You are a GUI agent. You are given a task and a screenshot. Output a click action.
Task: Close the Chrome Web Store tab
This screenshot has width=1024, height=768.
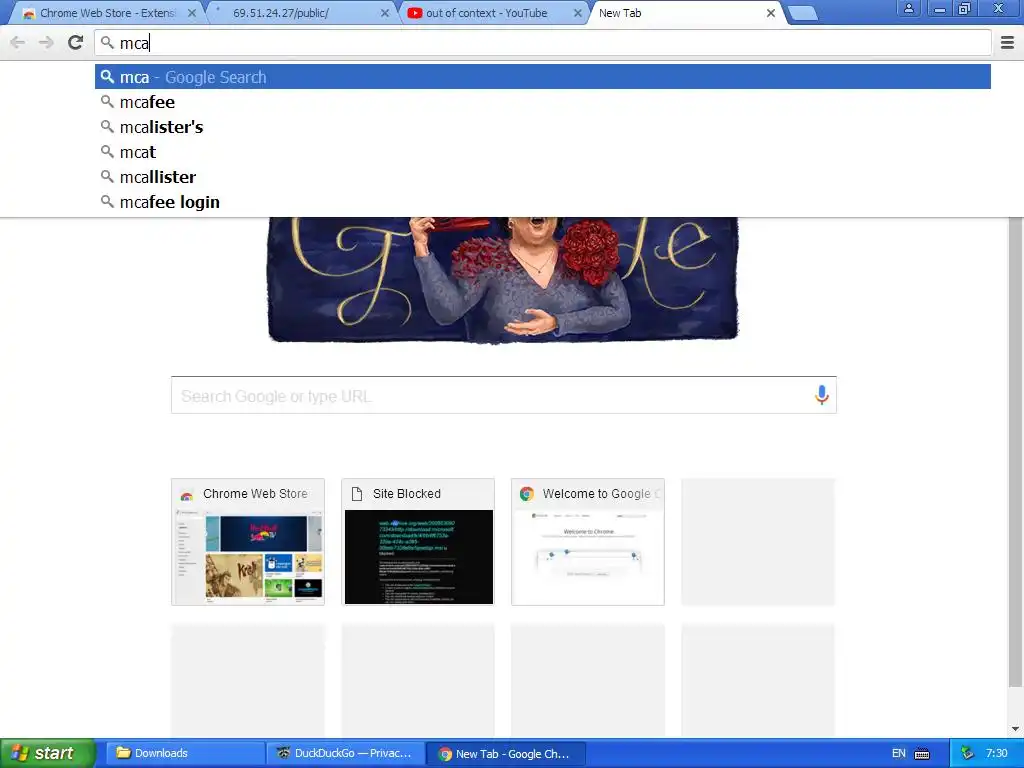point(192,13)
